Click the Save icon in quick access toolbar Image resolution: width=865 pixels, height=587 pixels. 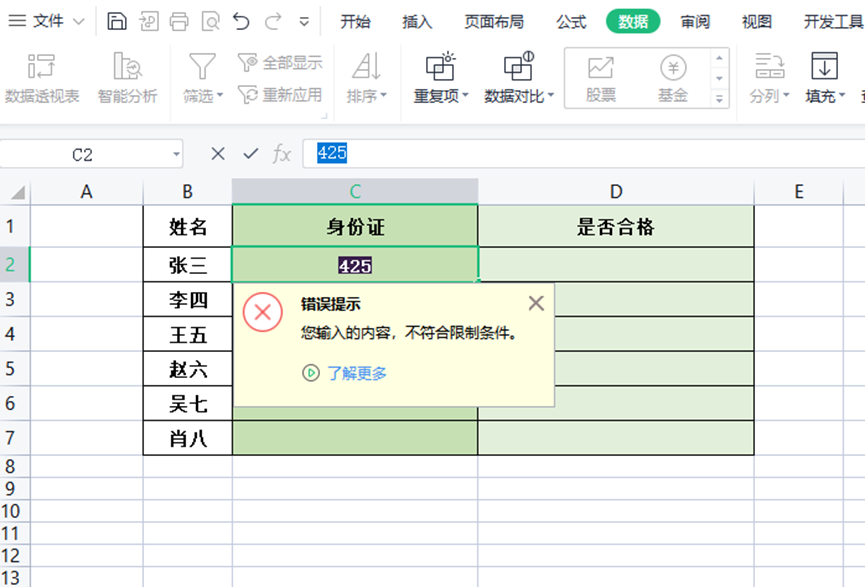(117, 21)
